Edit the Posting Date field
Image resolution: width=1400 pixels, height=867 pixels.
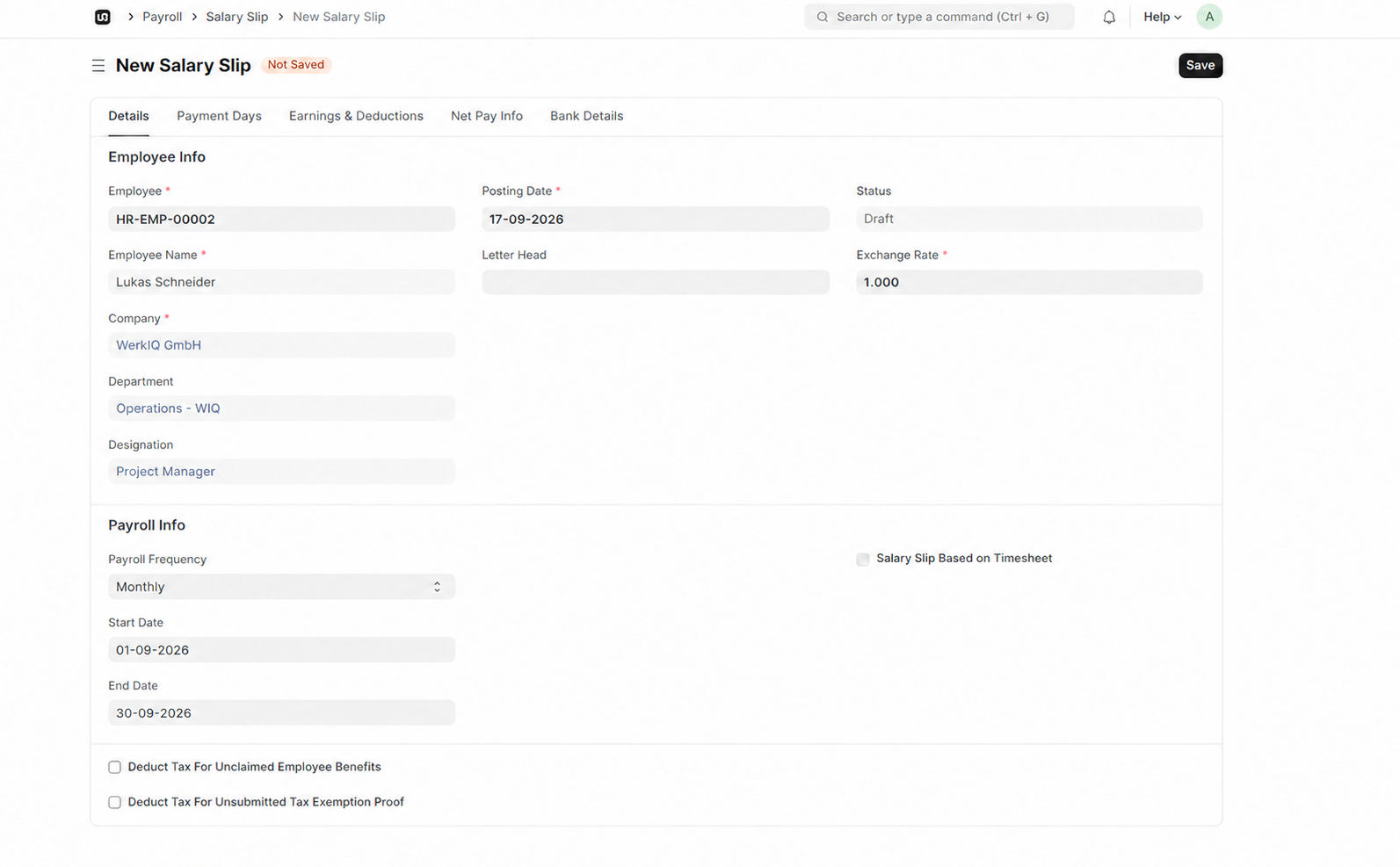656,219
